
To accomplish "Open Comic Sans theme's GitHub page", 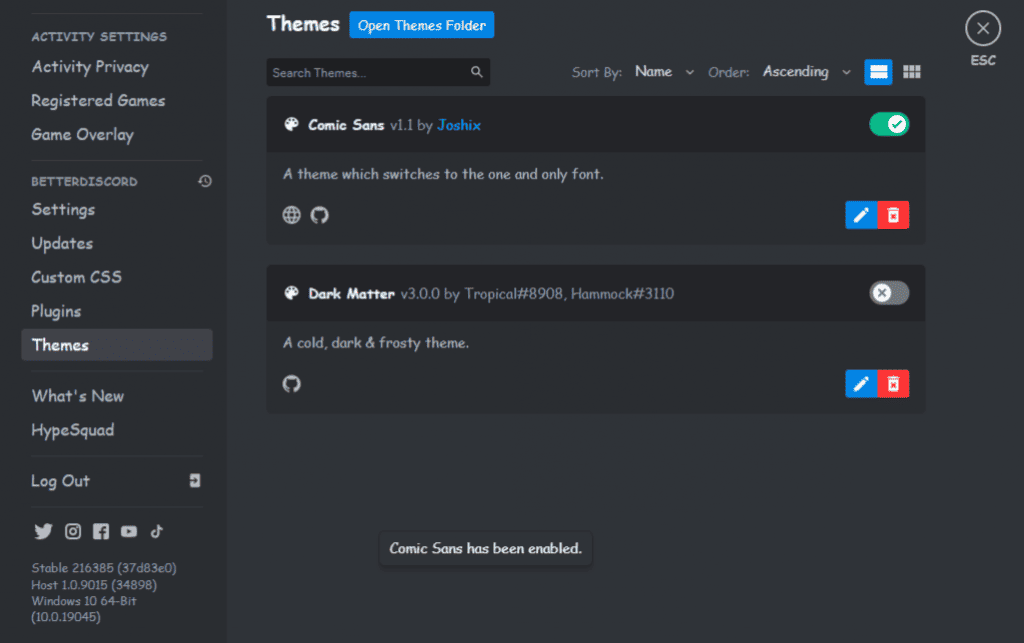I will click(319, 214).
